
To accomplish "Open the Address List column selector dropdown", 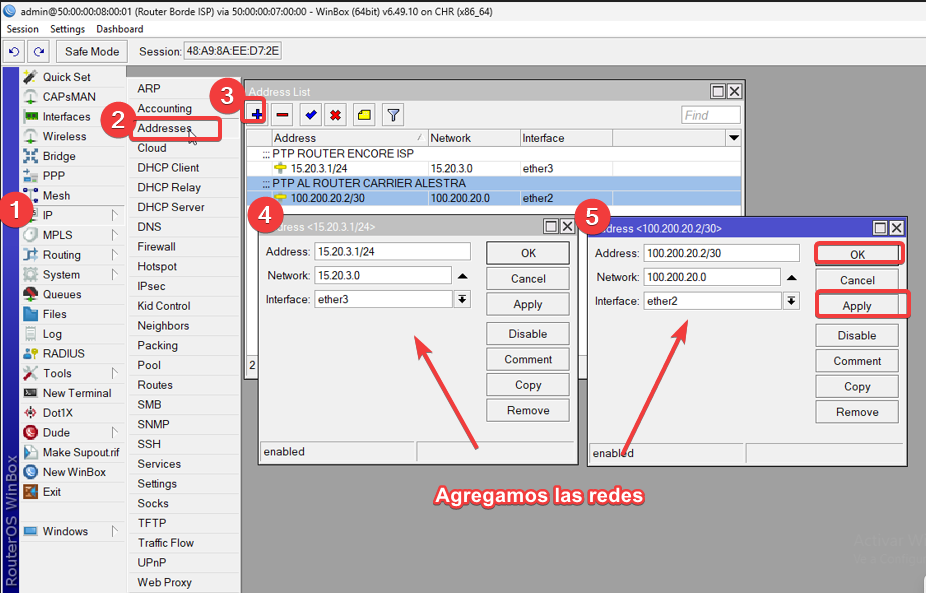I will coord(733,138).
